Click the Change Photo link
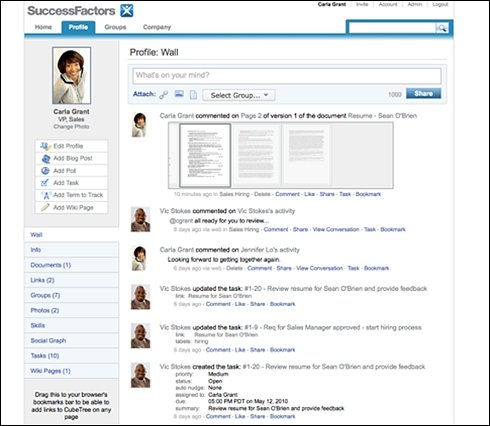 [71, 127]
